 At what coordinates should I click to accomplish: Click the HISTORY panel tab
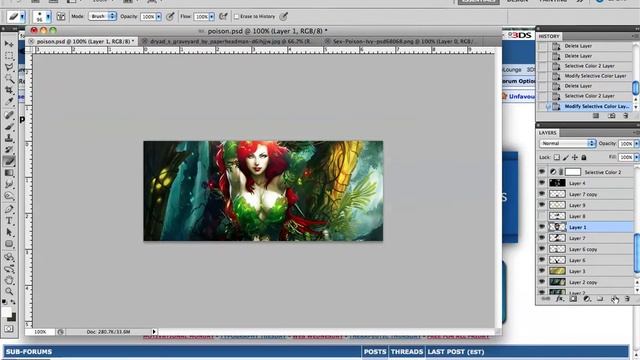point(549,36)
